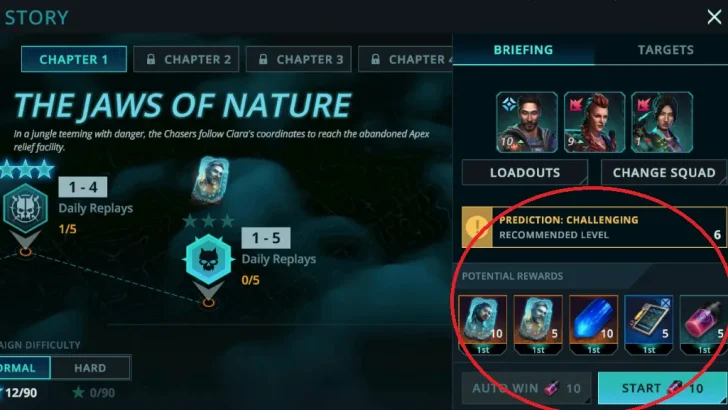Switch to the Targets tab
The image size is (728, 410).
[x=665, y=50]
